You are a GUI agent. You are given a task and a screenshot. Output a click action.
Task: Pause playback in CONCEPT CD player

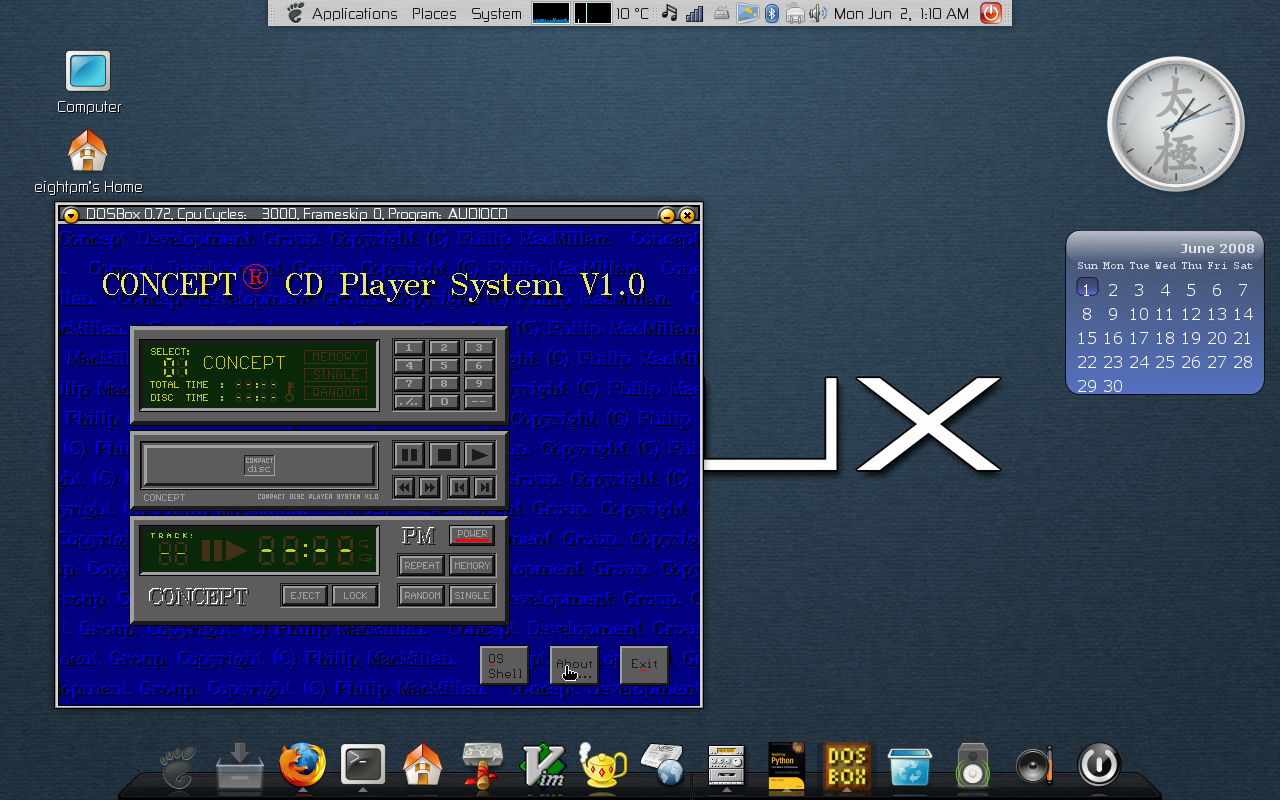(409, 455)
